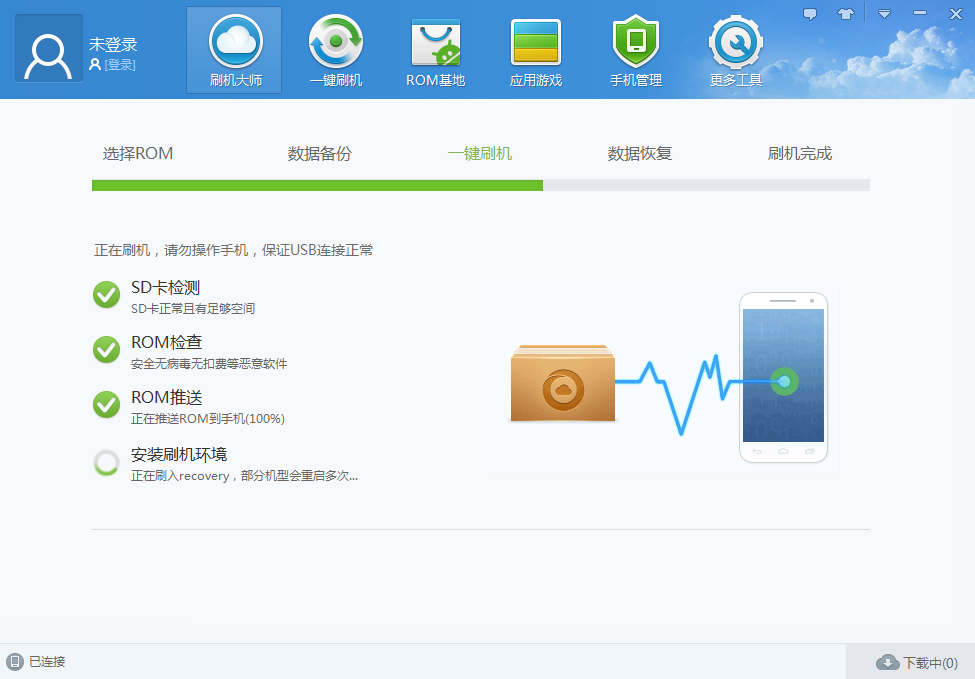Open the 一键刷机 one-click flash section
The image size is (975, 679).
point(335,50)
